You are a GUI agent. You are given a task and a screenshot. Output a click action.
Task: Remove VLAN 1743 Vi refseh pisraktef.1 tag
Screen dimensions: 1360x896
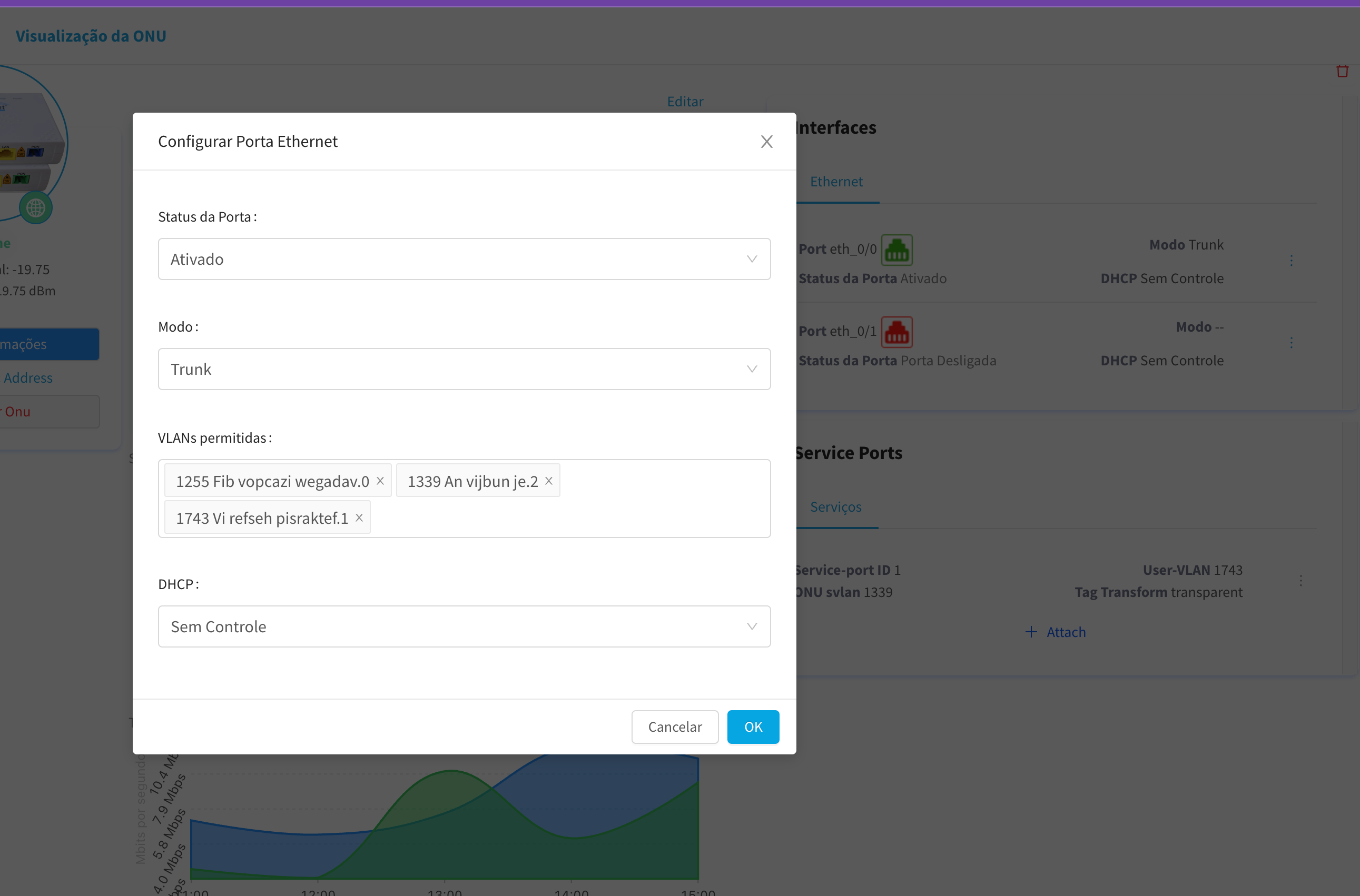tap(359, 517)
